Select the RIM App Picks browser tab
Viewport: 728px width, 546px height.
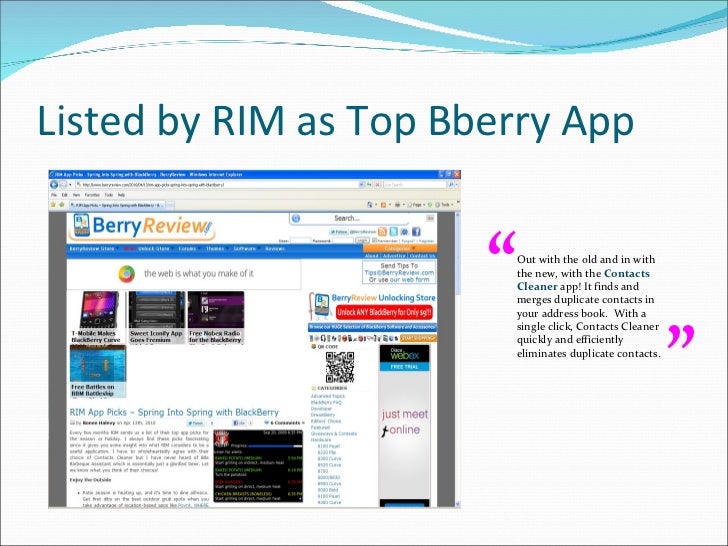tap(116, 205)
